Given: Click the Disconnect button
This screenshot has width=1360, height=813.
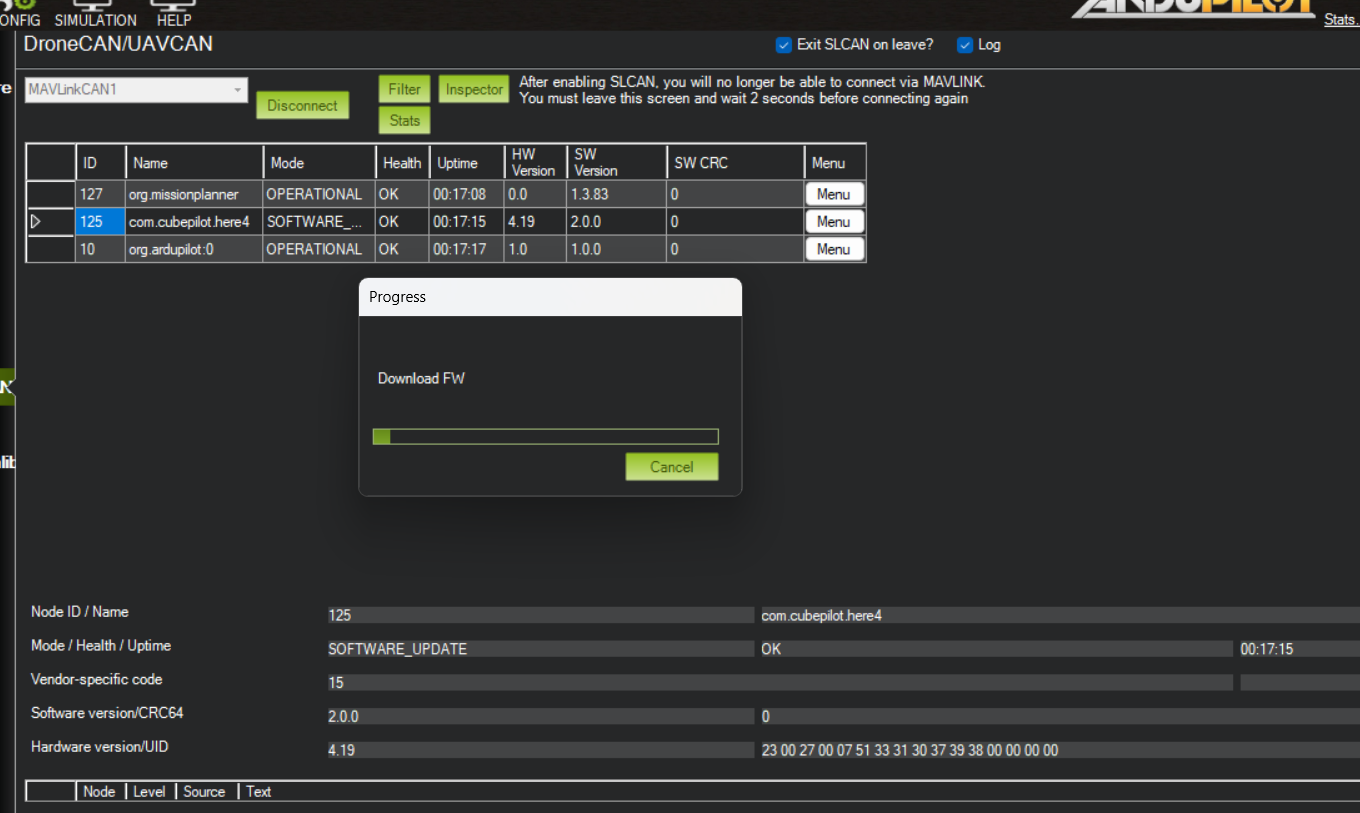Looking at the screenshot, I should coord(302,105).
